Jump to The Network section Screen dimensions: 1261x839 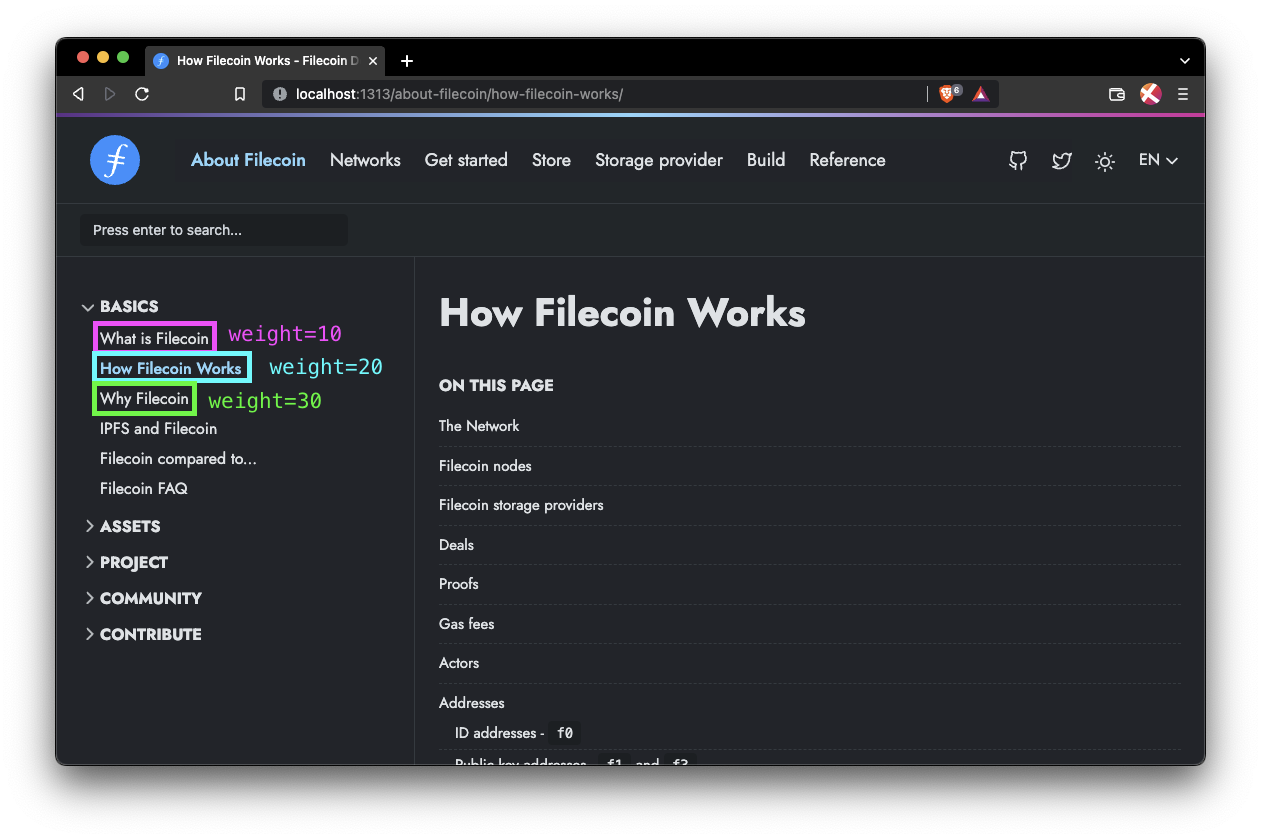(479, 426)
